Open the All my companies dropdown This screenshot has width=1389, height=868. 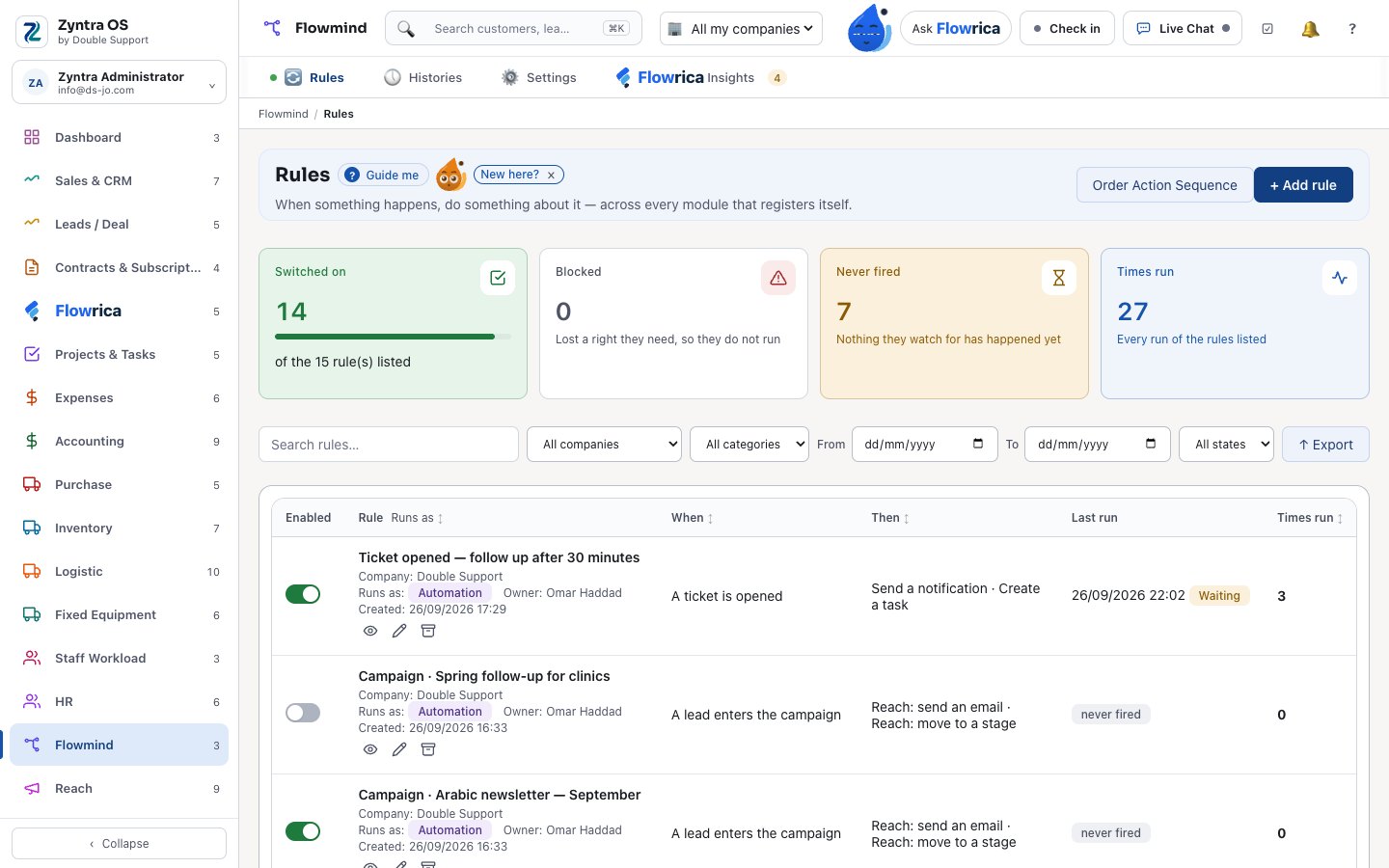[742, 29]
